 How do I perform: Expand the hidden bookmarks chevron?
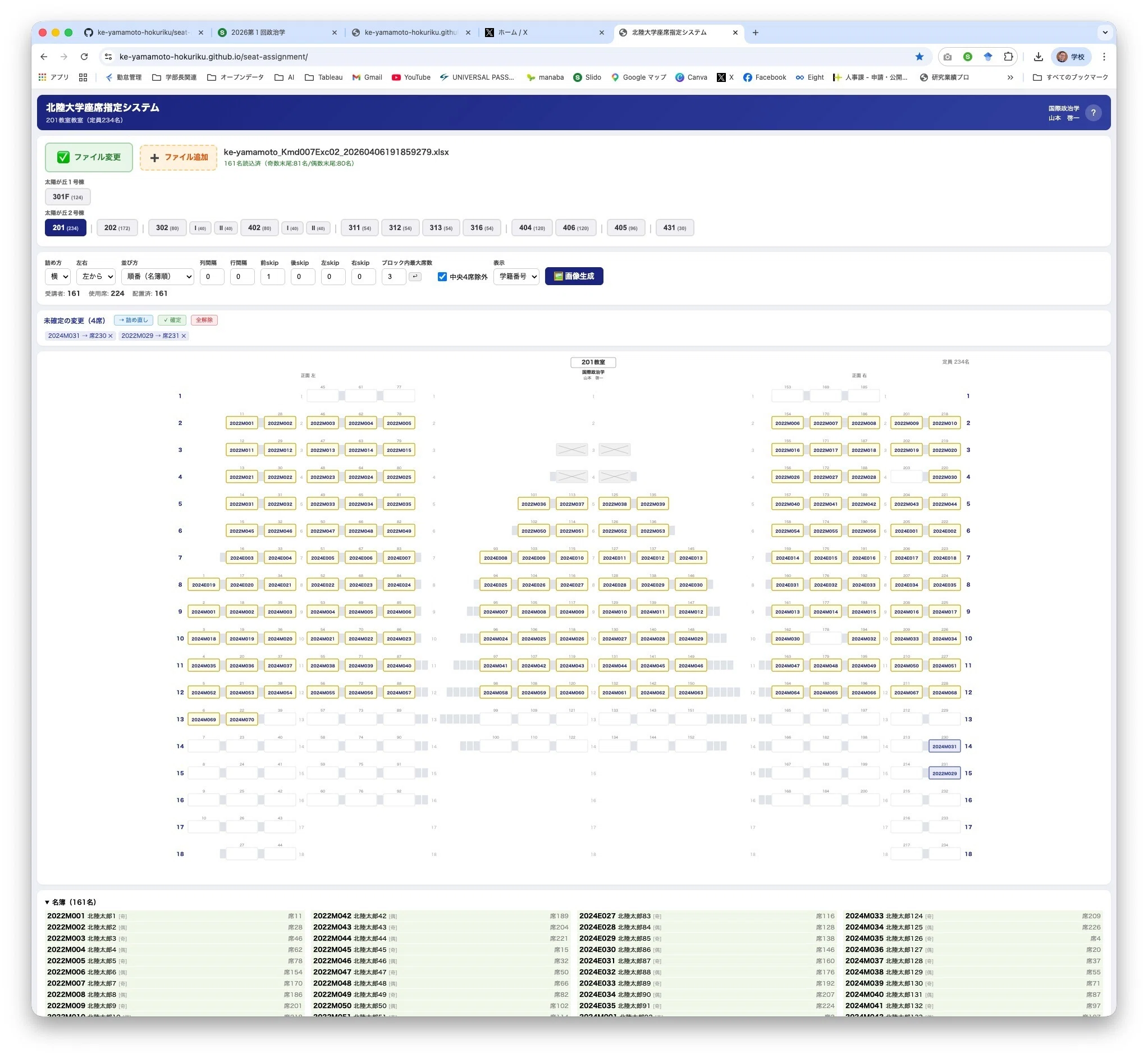pos(1010,77)
